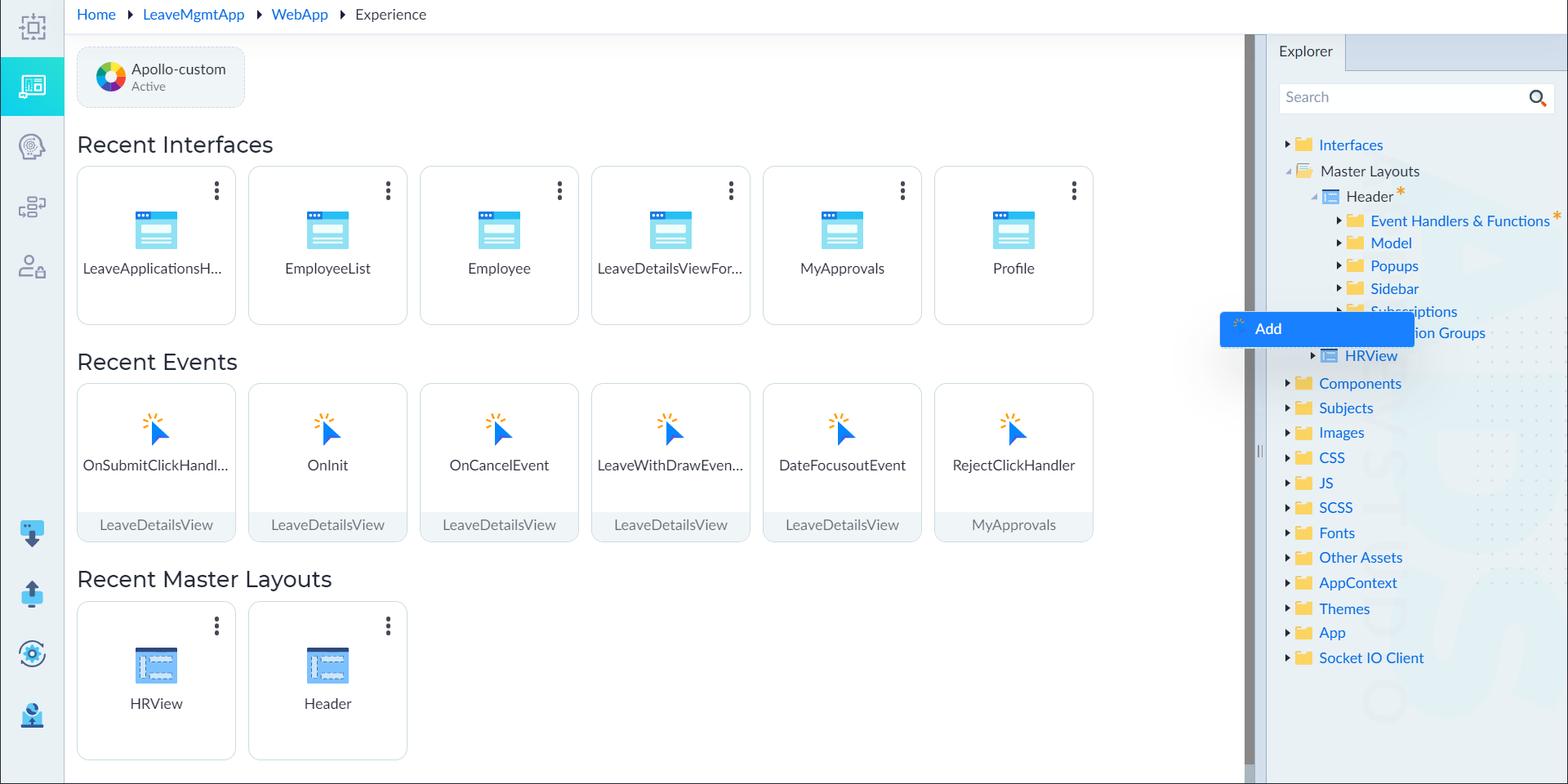Open the workflow diagram sidebar icon
The image size is (1568, 784).
32,207
